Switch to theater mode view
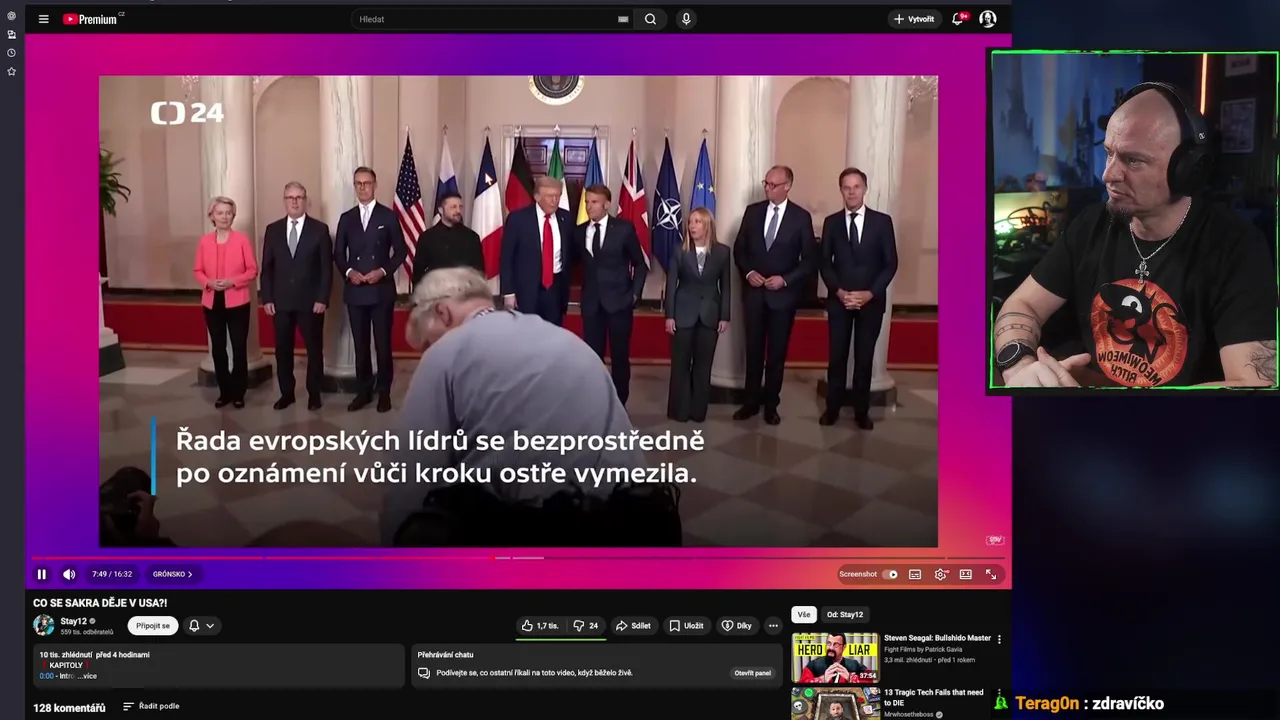The width and height of the screenshot is (1280, 720). [966, 574]
